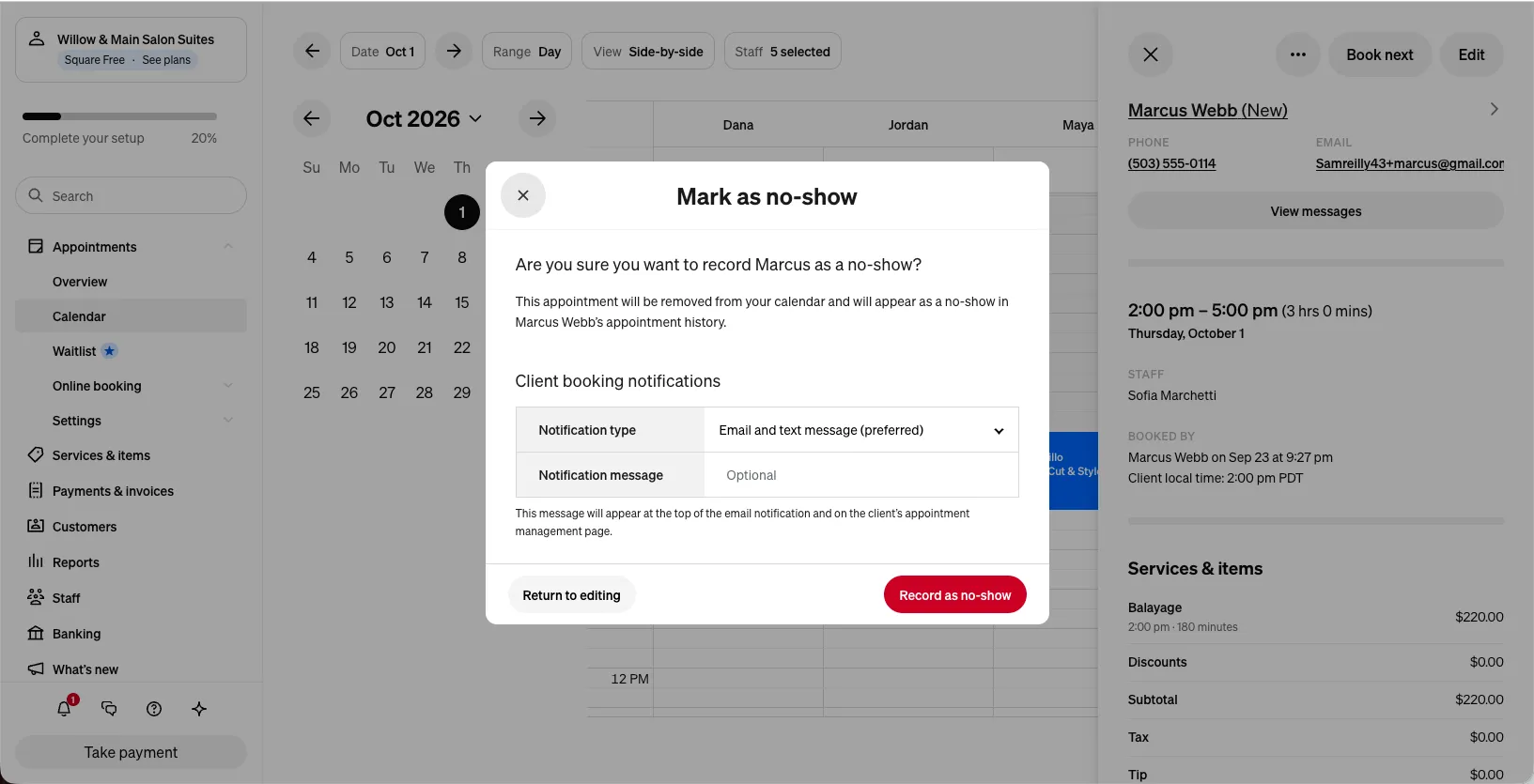Image resolution: width=1534 pixels, height=784 pixels.
Task: Select October 13 in mini calendar
Action: coord(387,302)
